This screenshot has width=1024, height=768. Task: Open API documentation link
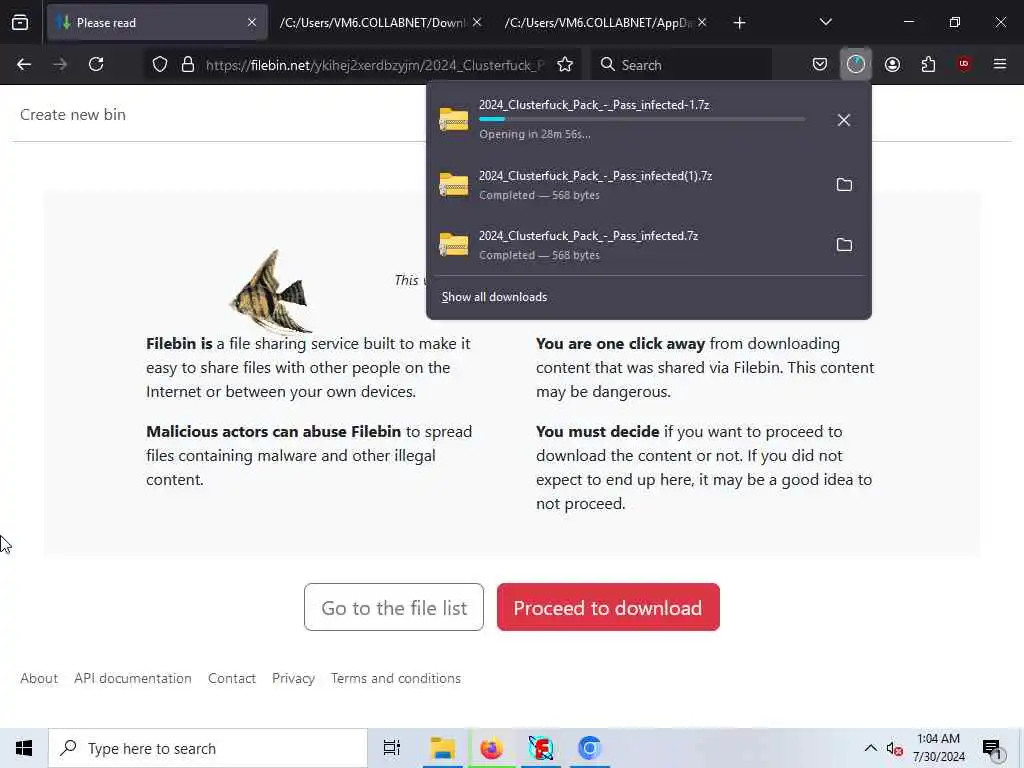point(133,679)
